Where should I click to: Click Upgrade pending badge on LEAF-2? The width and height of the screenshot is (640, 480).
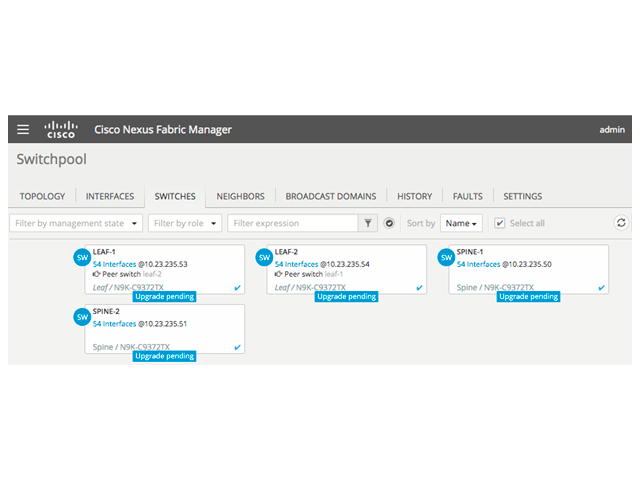(x=347, y=296)
